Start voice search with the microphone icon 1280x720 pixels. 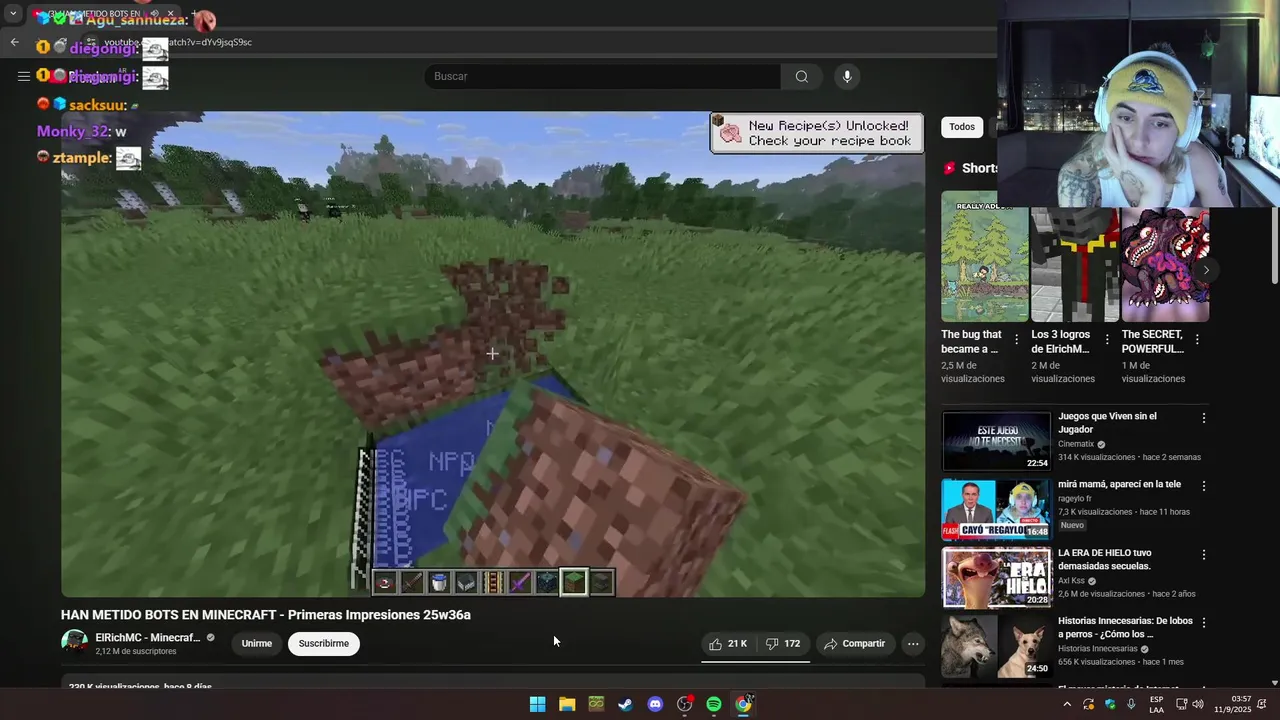[x=847, y=76]
